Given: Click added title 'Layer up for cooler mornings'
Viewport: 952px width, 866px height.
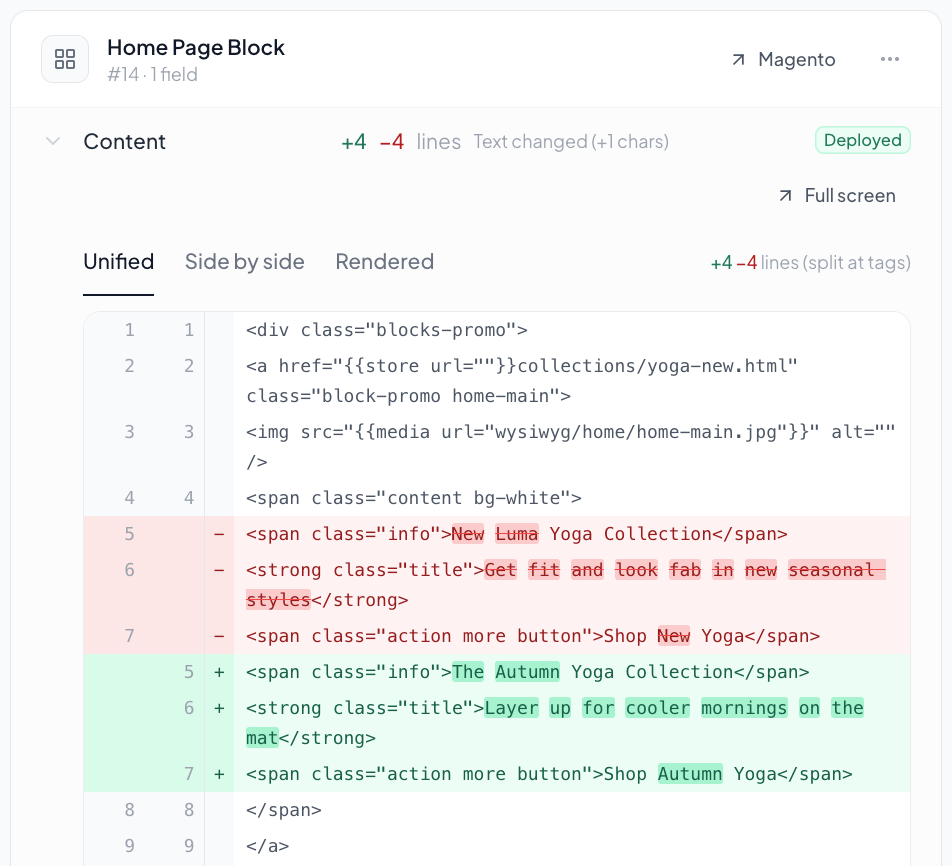Looking at the screenshot, I should pyautogui.click(x=497, y=723).
